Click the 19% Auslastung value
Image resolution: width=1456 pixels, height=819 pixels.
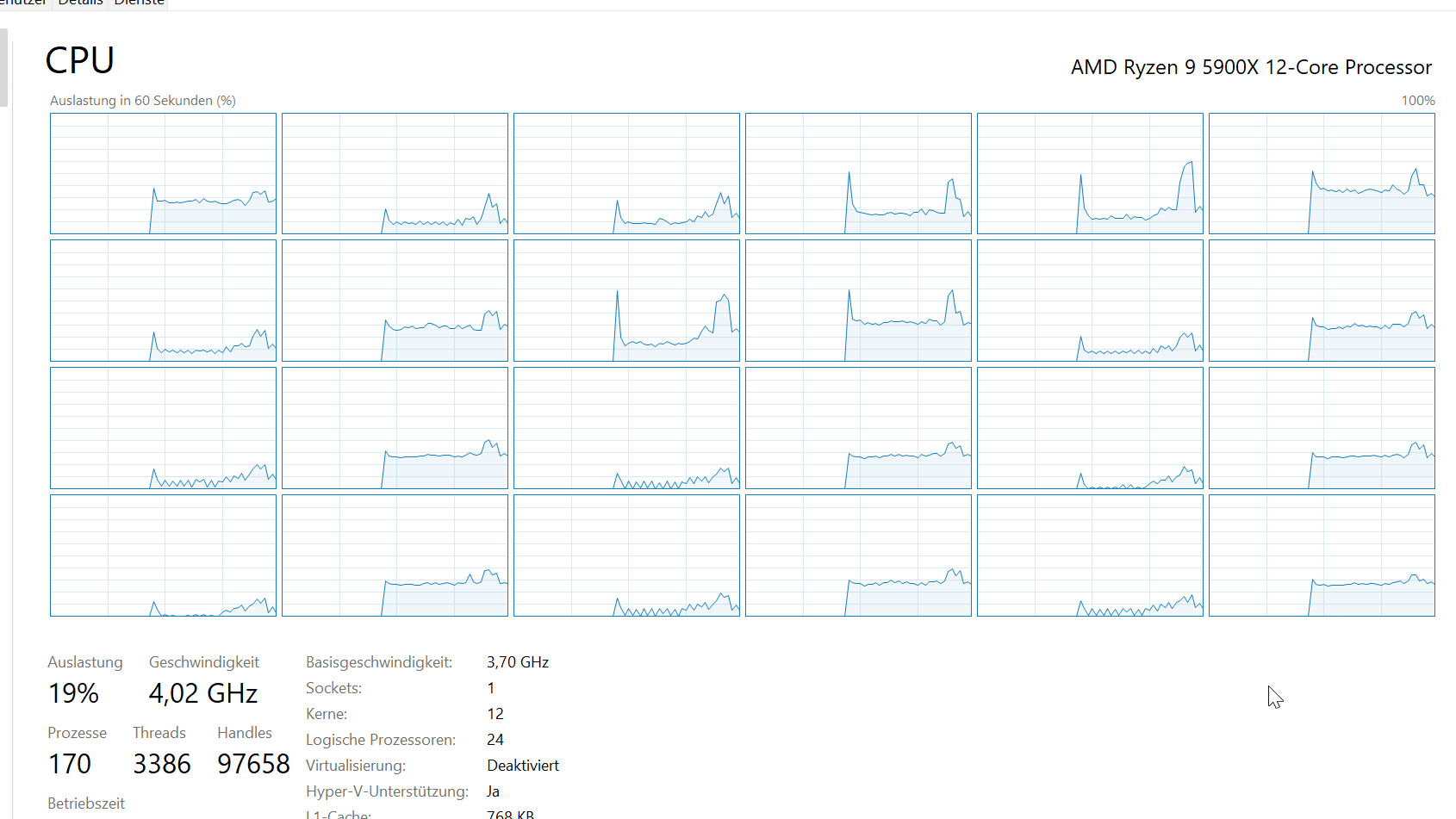click(x=73, y=693)
